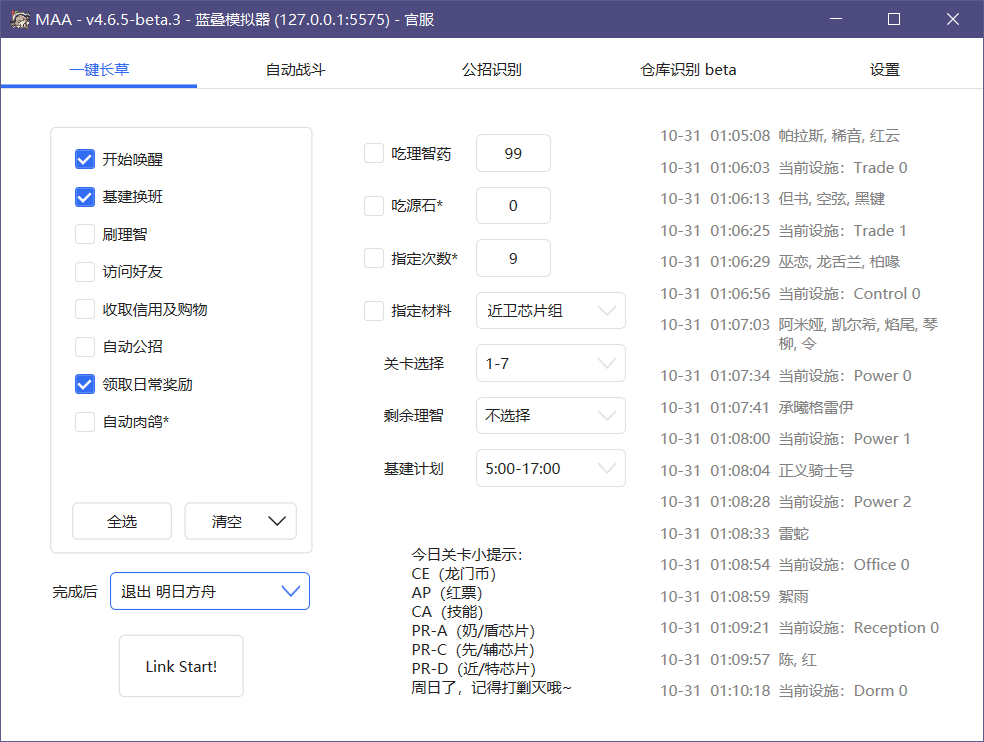Click the Link Start! button

(x=181, y=666)
